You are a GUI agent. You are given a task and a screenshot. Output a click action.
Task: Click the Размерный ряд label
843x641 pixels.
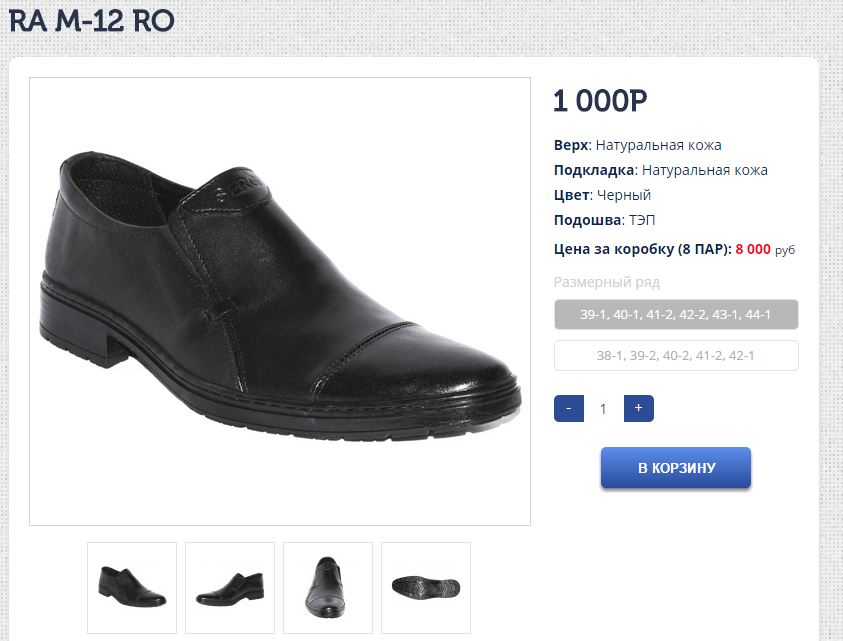[x=606, y=282]
